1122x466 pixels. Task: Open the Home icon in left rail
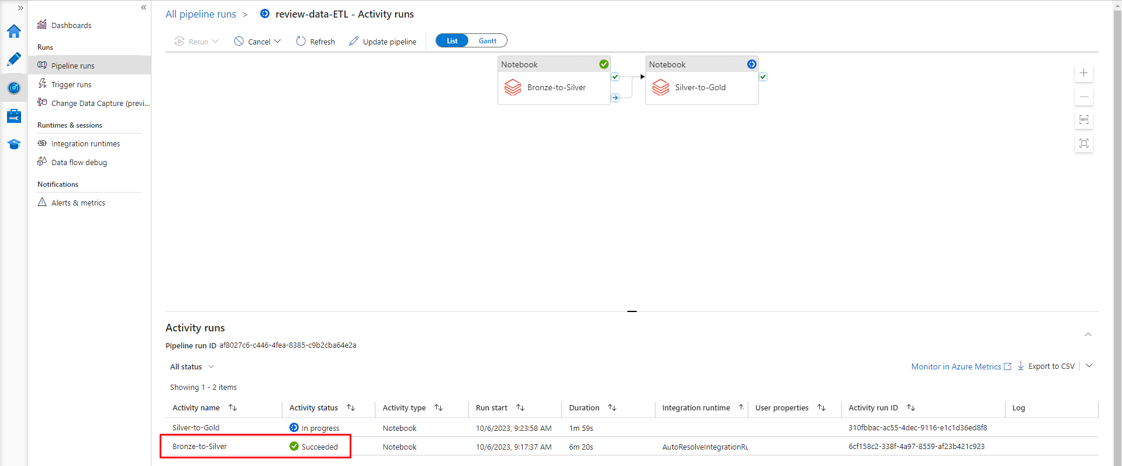[x=14, y=31]
